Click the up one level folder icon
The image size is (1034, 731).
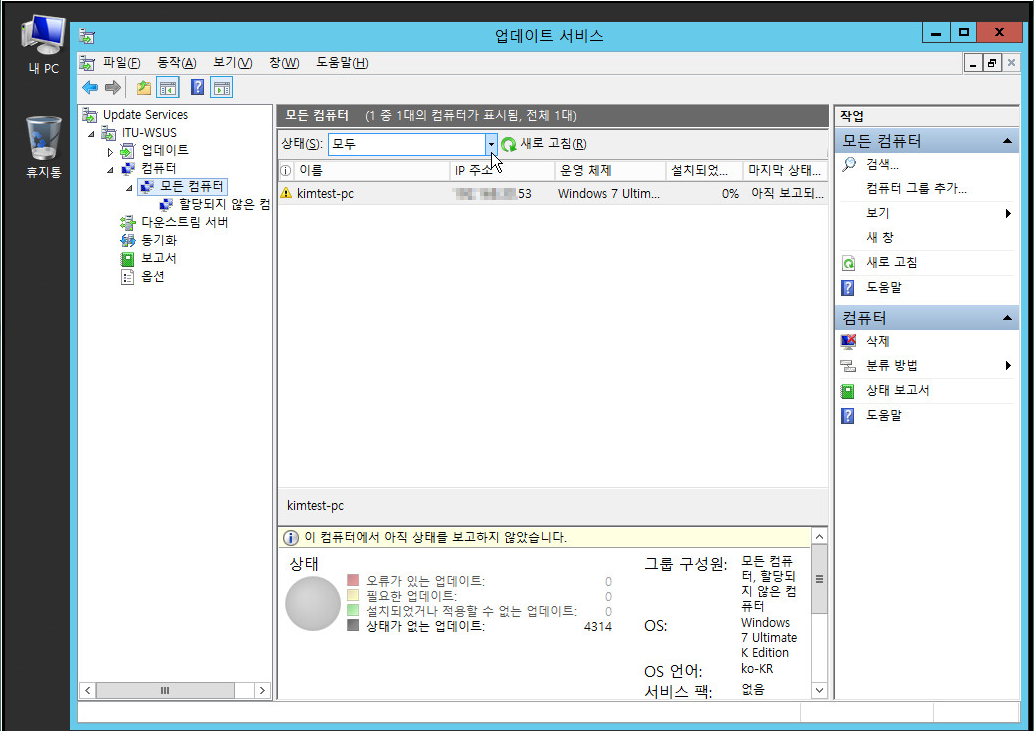click(144, 88)
